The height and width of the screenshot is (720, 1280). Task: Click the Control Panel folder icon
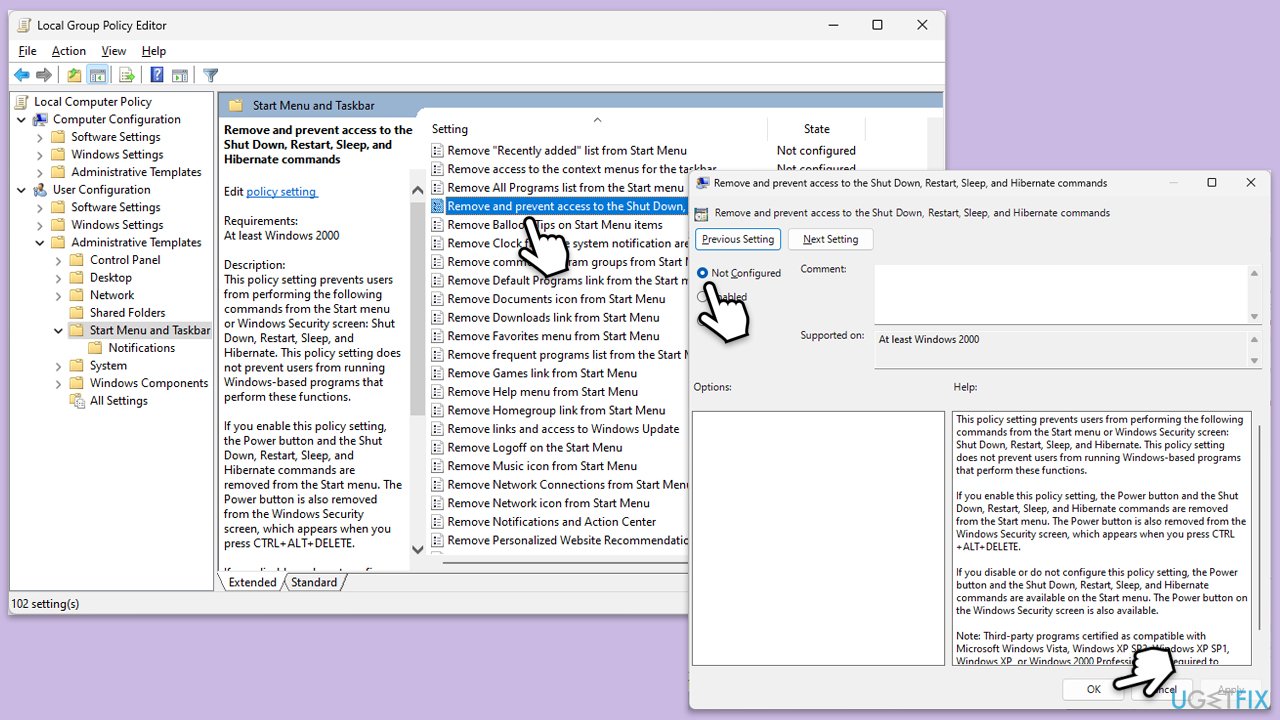(x=77, y=260)
